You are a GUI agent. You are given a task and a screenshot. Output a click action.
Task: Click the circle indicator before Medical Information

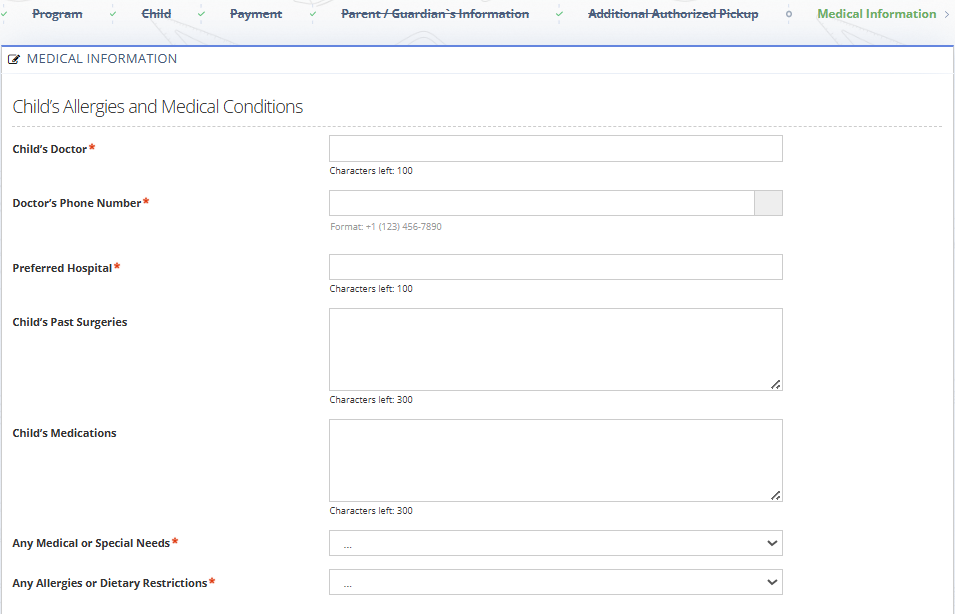[788, 14]
